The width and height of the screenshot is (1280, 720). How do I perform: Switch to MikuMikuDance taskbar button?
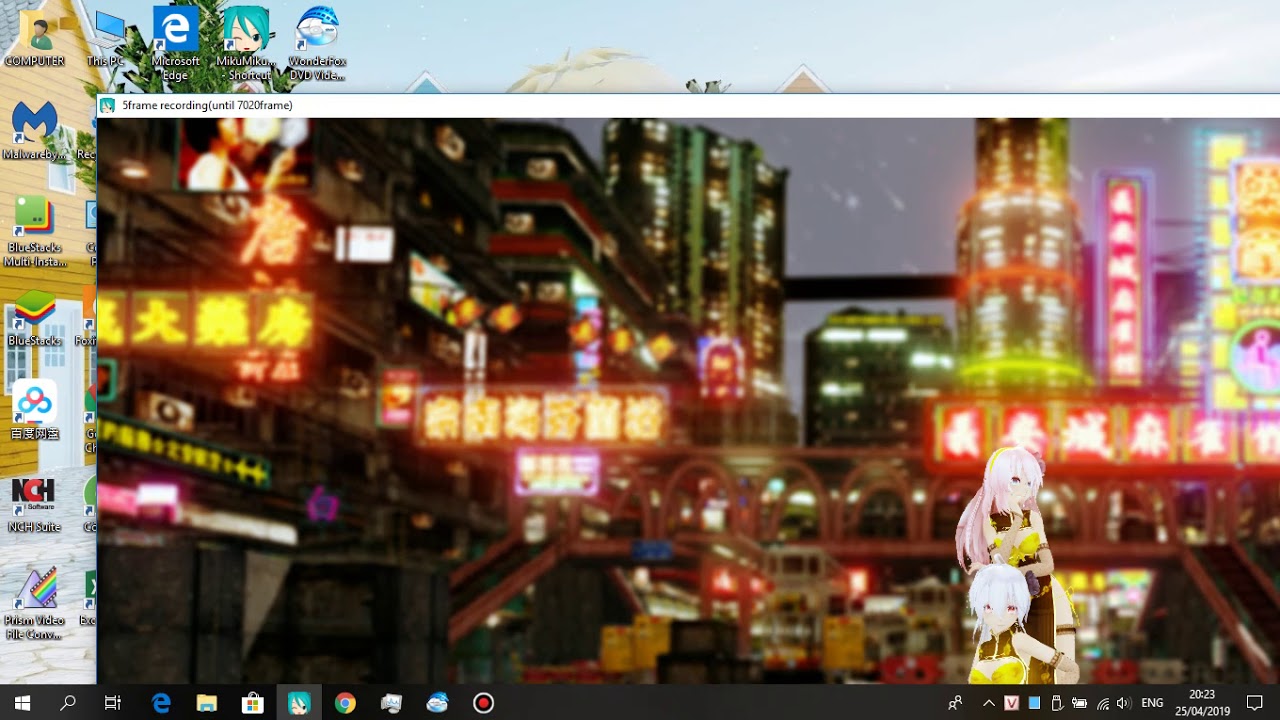[x=299, y=703]
